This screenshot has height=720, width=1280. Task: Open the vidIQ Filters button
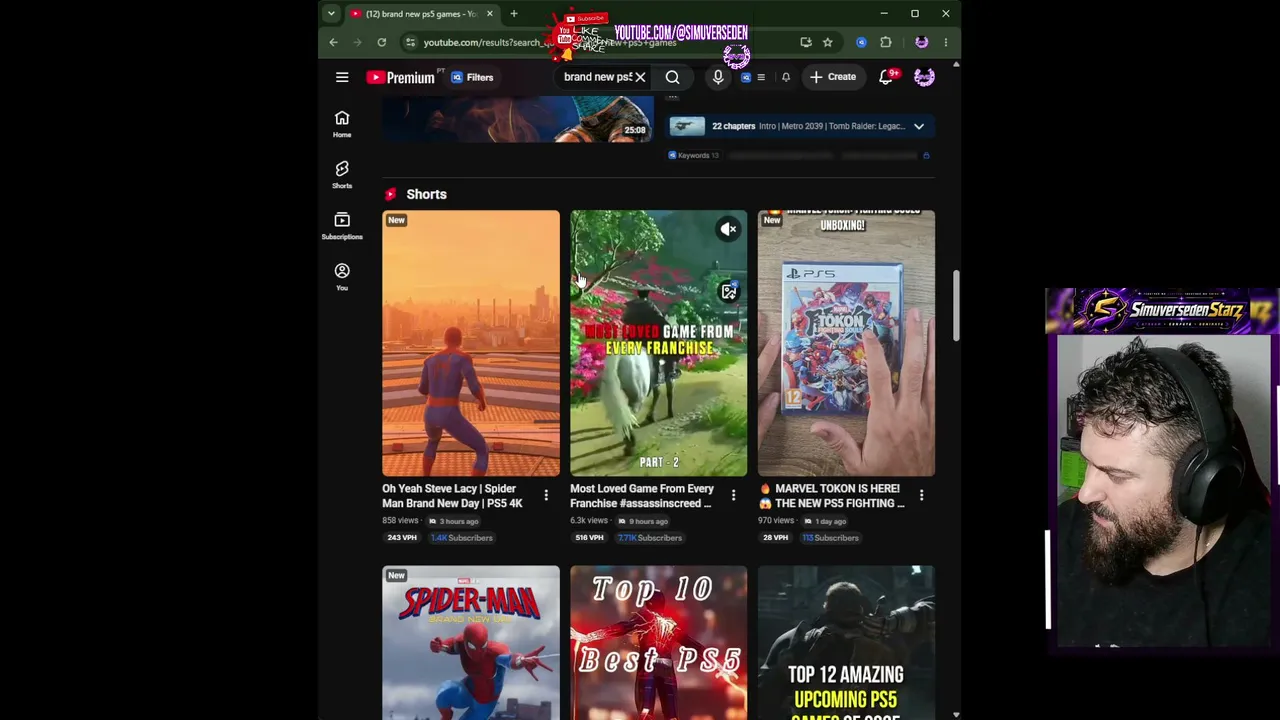472,77
